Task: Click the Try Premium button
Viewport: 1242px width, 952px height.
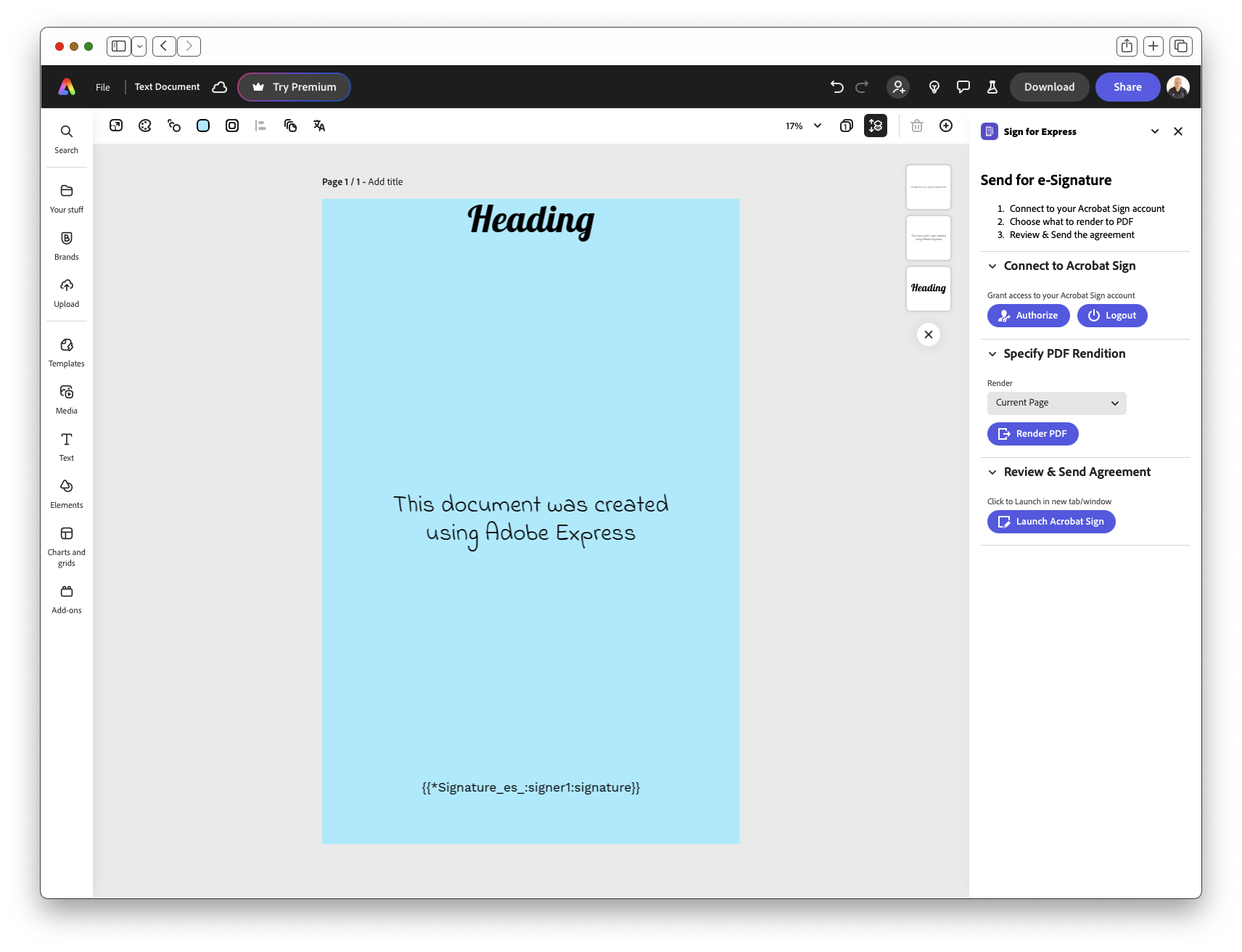Action: click(x=294, y=87)
